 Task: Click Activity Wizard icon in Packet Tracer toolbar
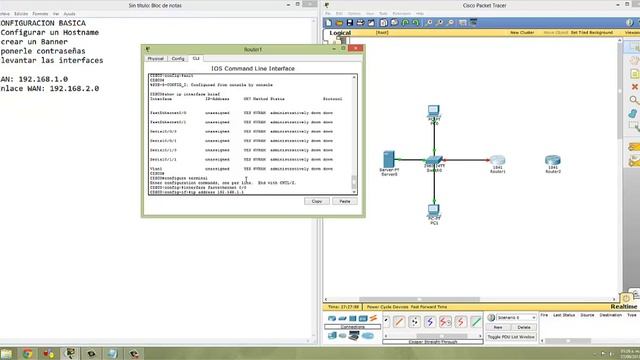(x=371, y=23)
